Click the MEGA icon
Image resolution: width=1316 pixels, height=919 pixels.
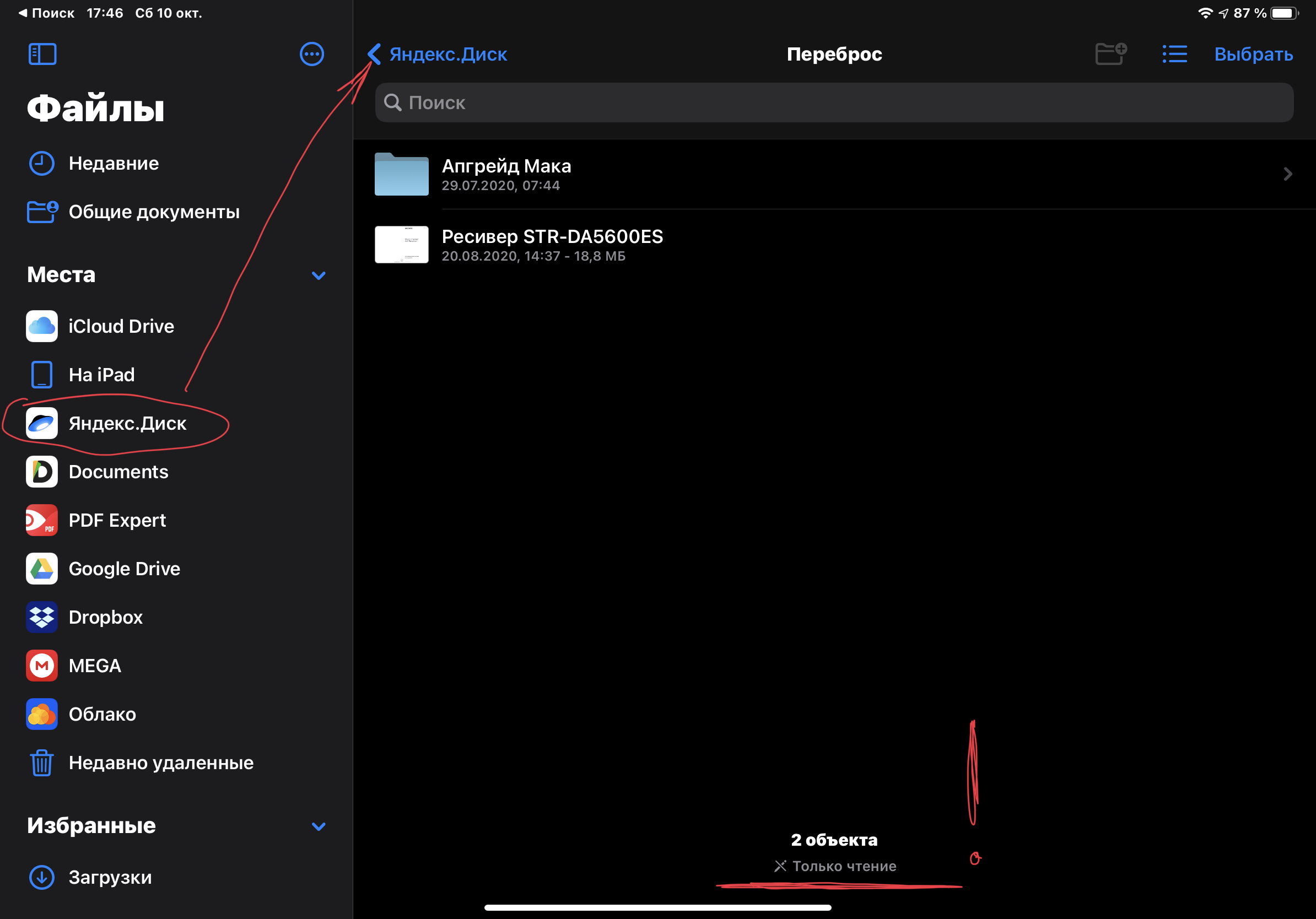tap(42, 666)
